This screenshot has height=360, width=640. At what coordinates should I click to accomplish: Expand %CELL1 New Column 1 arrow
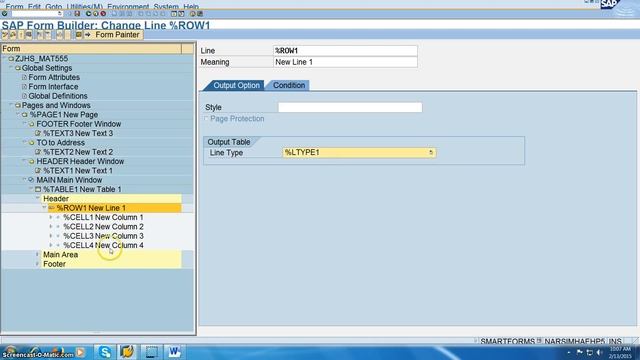51,217
